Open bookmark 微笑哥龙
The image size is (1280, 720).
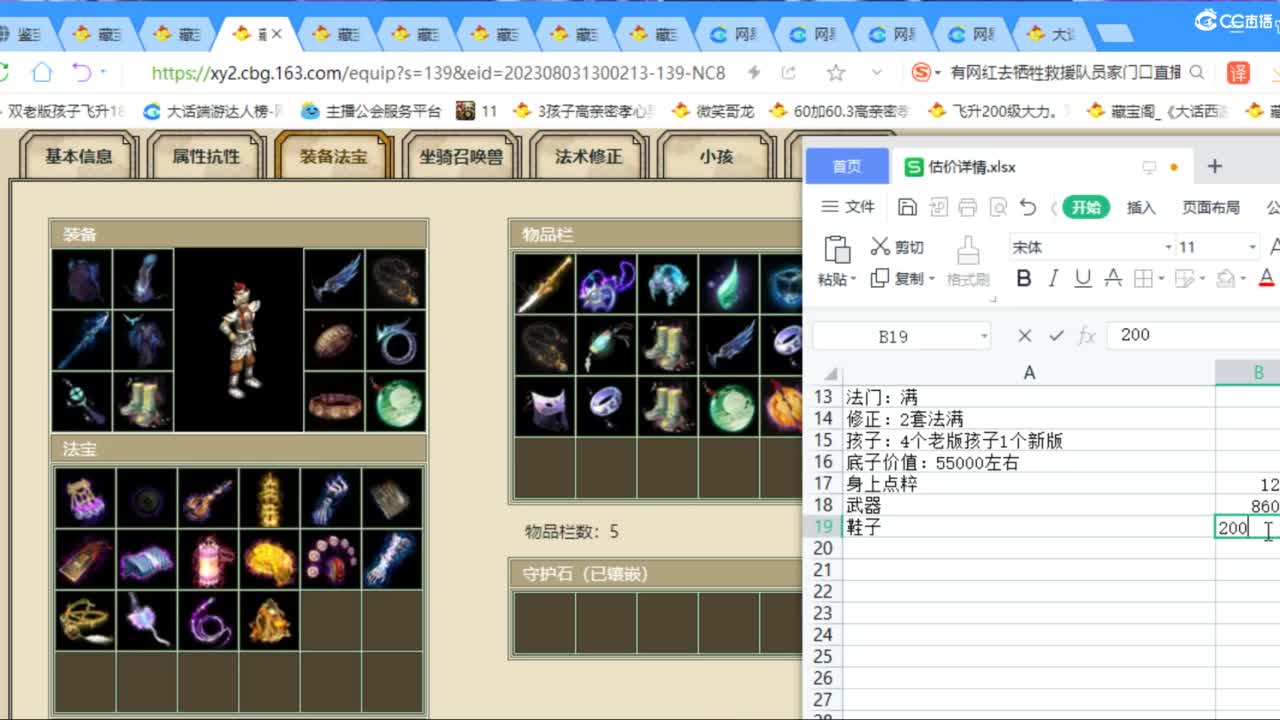point(713,111)
